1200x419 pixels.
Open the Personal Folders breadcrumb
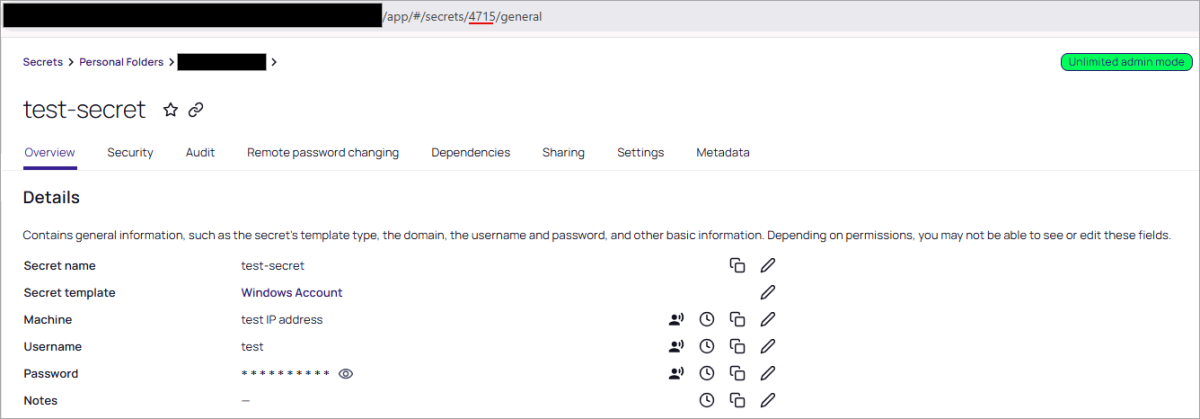pyautogui.click(x=121, y=62)
